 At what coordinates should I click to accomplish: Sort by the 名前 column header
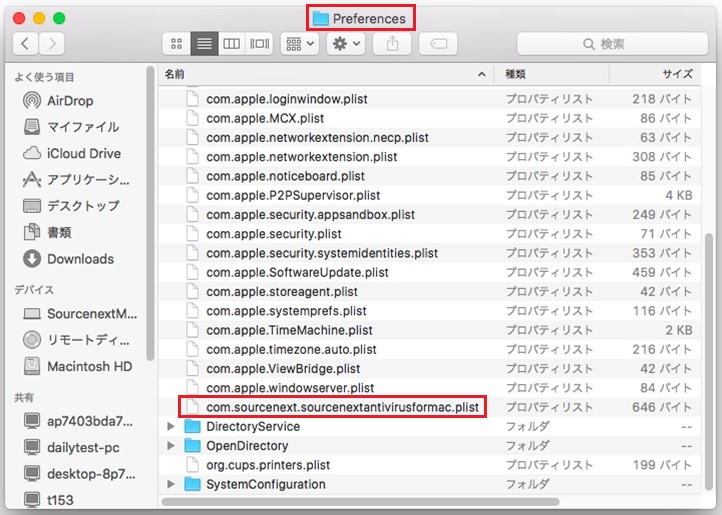pyautogui.click(x=326, y=74)
